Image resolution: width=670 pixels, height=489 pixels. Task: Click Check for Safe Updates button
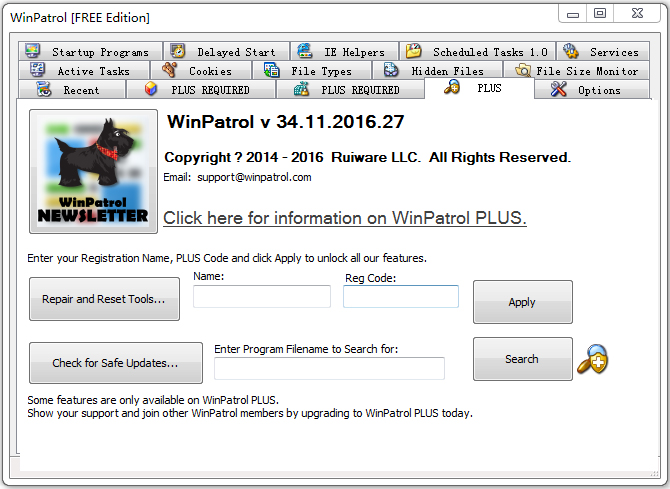click(116, 363)
